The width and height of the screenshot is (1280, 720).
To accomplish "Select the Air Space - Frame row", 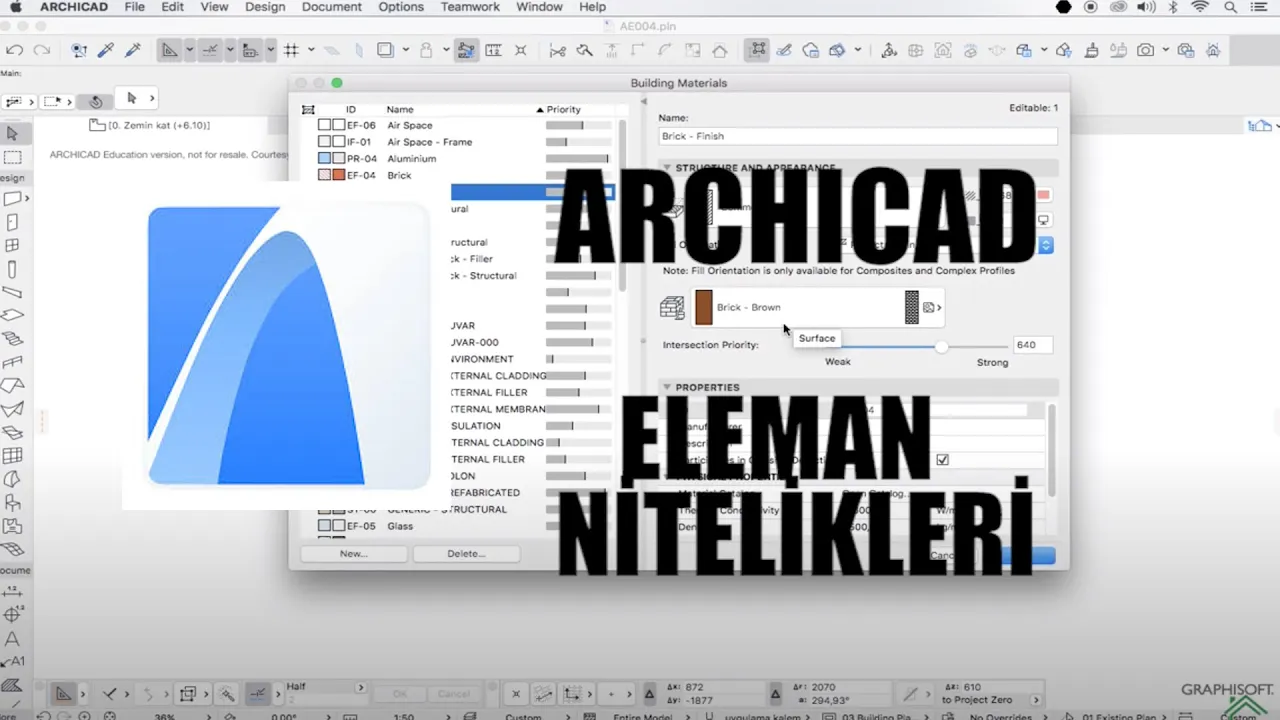I will coord(465,142).
